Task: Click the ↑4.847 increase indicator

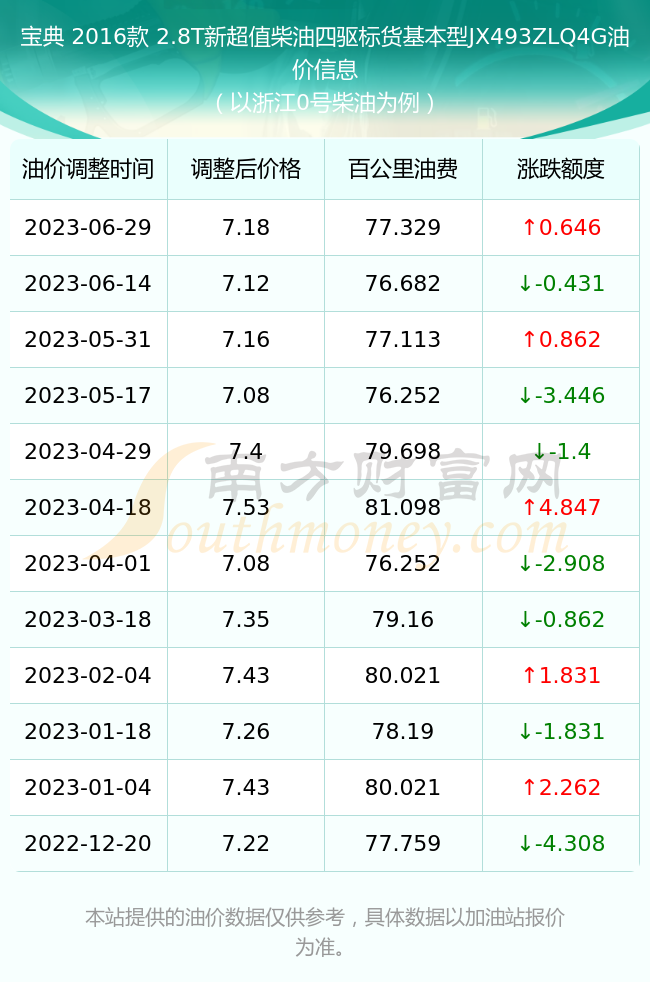Action: point(561,508)
